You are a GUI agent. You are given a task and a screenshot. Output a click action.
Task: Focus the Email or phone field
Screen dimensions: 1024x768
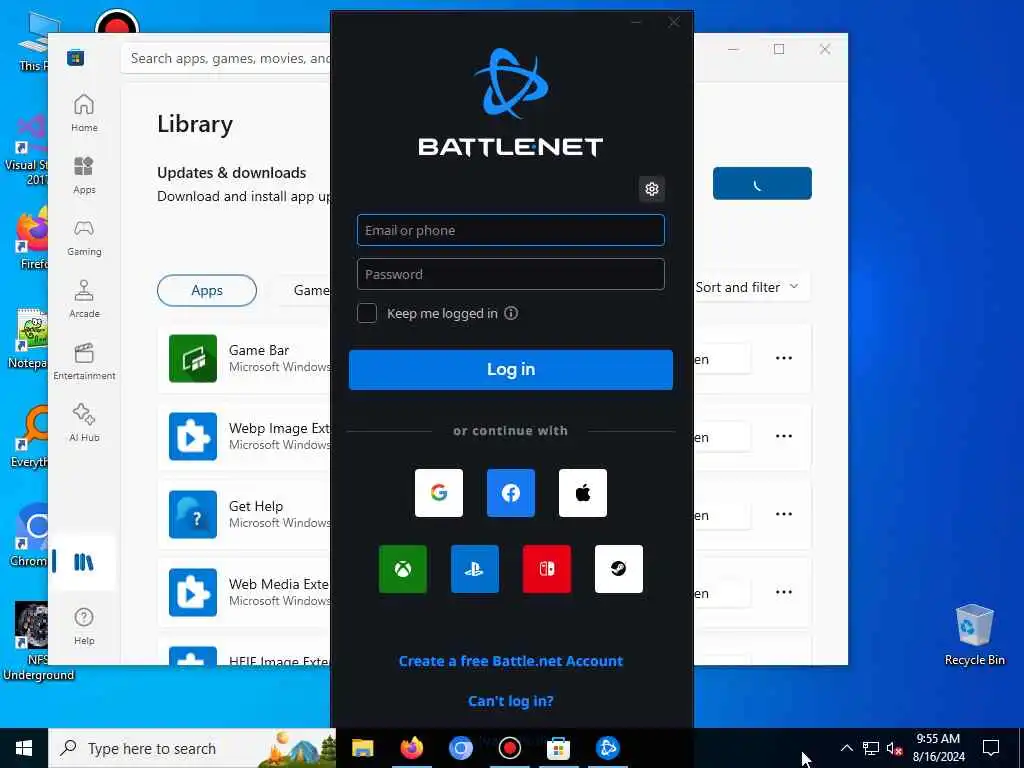pos(511,230)
